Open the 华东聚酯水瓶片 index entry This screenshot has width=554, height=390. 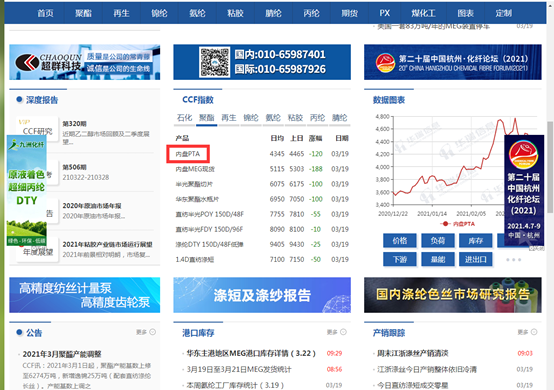pyautogui.click(x=262, y=199)
